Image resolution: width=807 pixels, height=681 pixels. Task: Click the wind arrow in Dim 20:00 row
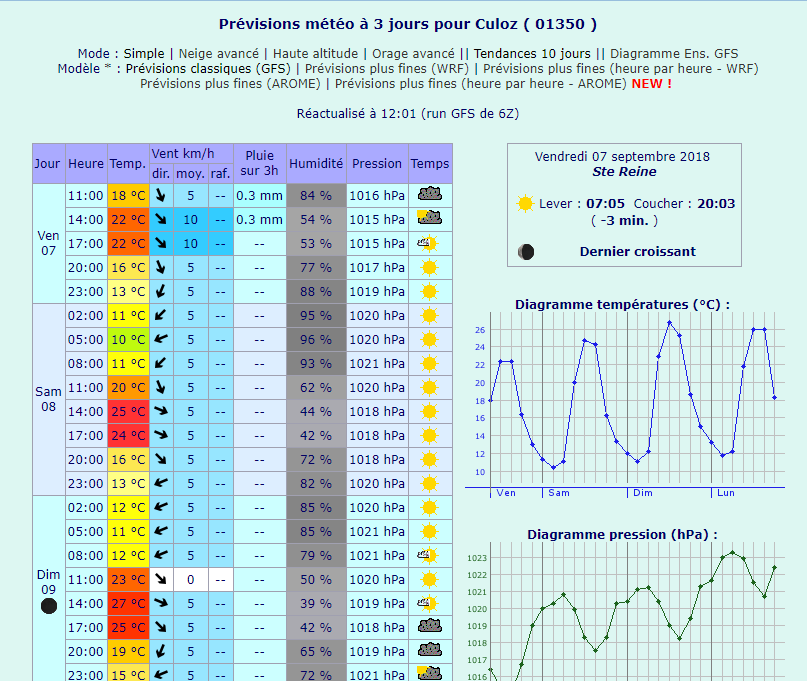click(161, 652)
